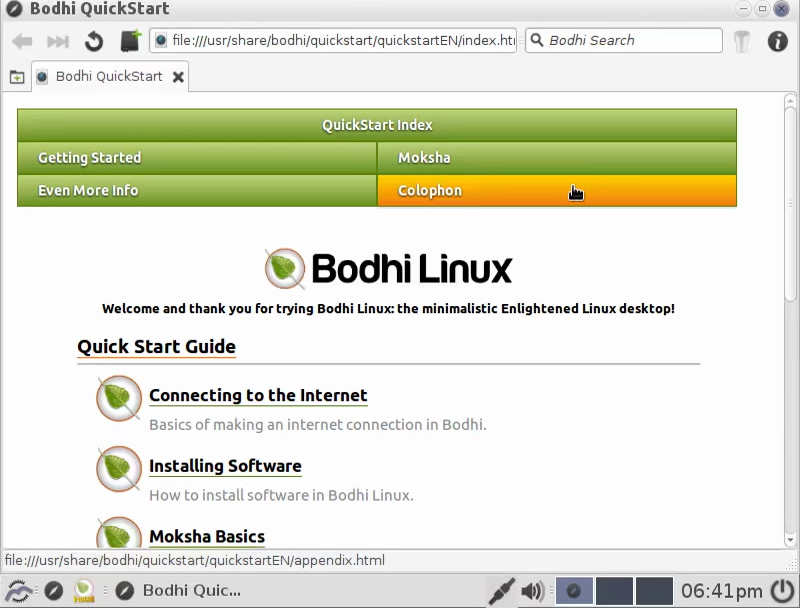Image resolution: width=800 pixels, height=608 pixels.
Task: Open a new tab with the plus icon
Action: tap(17, 77)
